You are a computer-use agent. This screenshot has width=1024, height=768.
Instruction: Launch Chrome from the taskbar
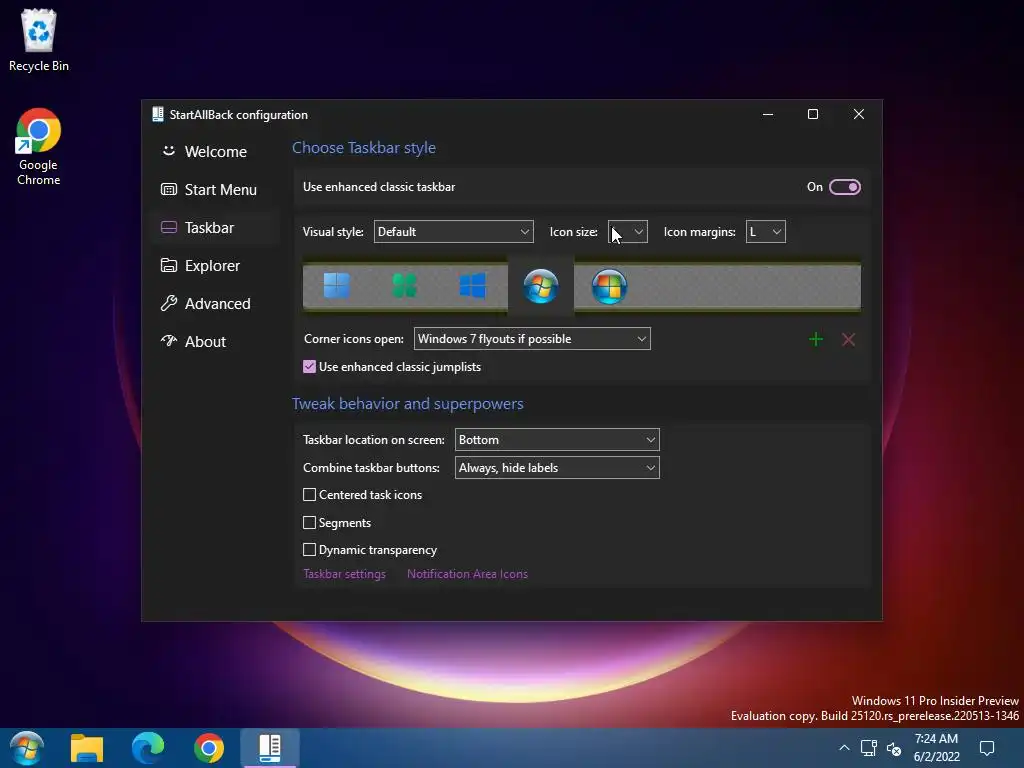208,748
